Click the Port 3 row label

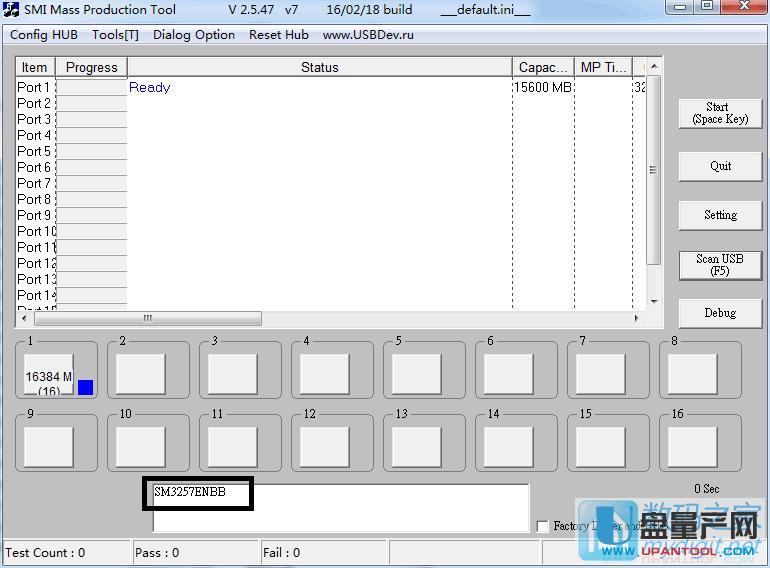coord(34,119)
